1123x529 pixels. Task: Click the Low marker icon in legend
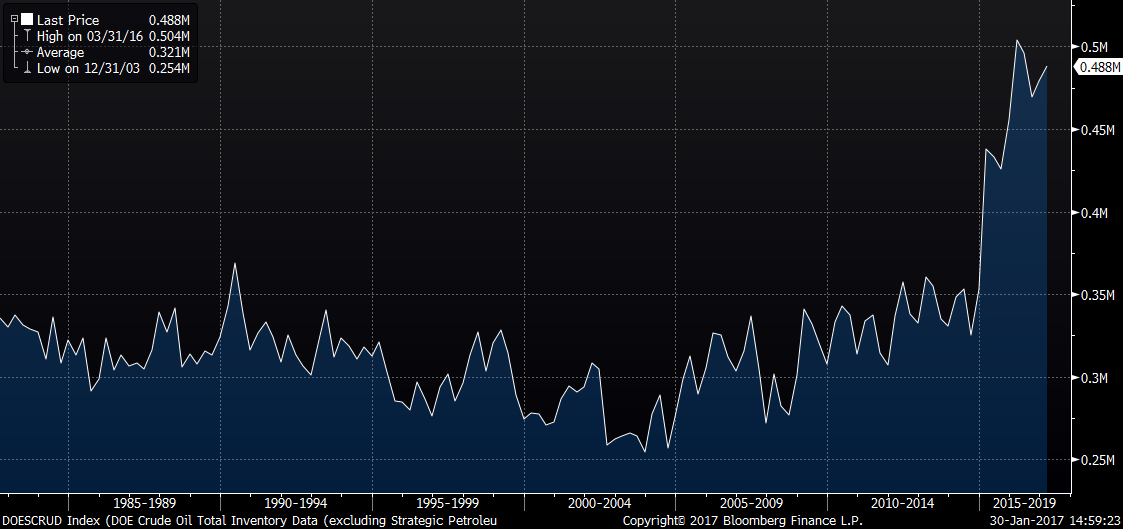[26, 68]
